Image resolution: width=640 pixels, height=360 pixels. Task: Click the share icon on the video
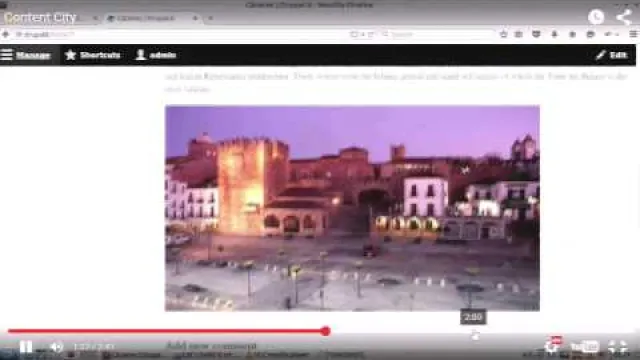point(624,17)
